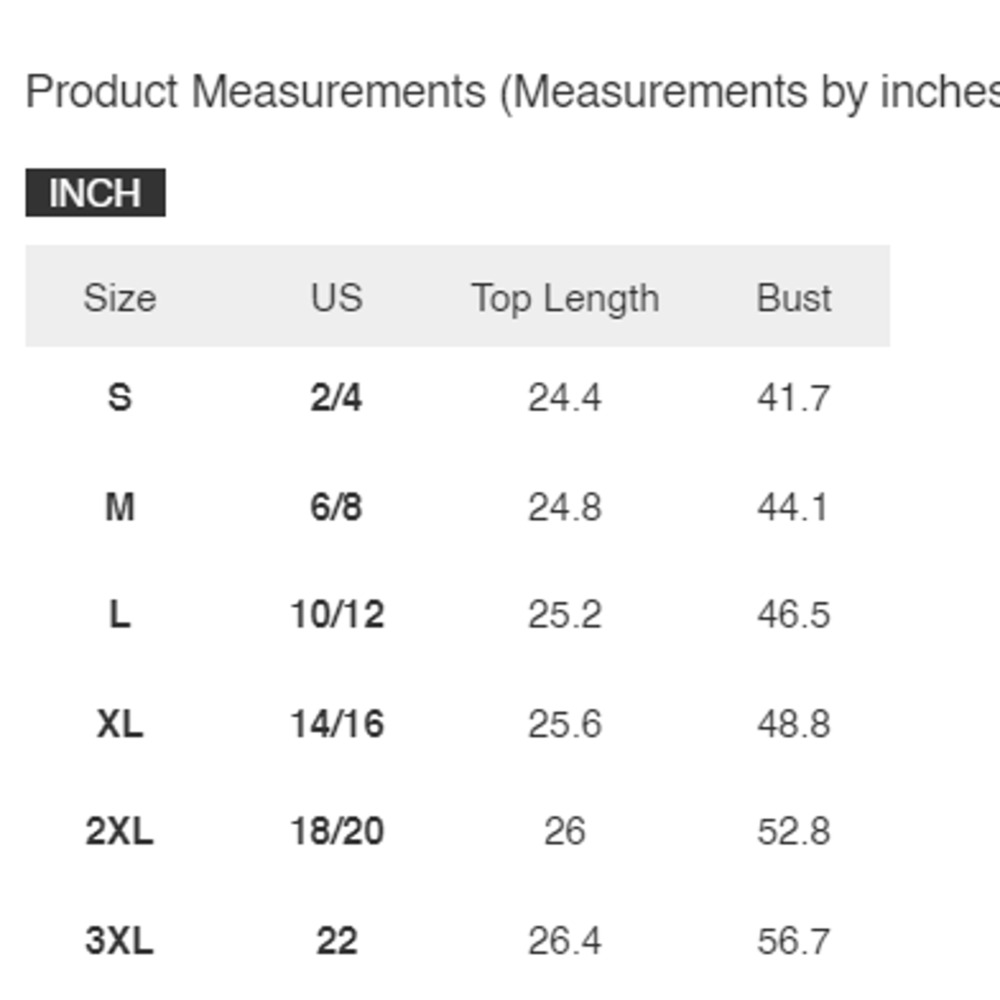Select the L size row label
This screenshot has height=1000, width=1000.
[120, 614]
